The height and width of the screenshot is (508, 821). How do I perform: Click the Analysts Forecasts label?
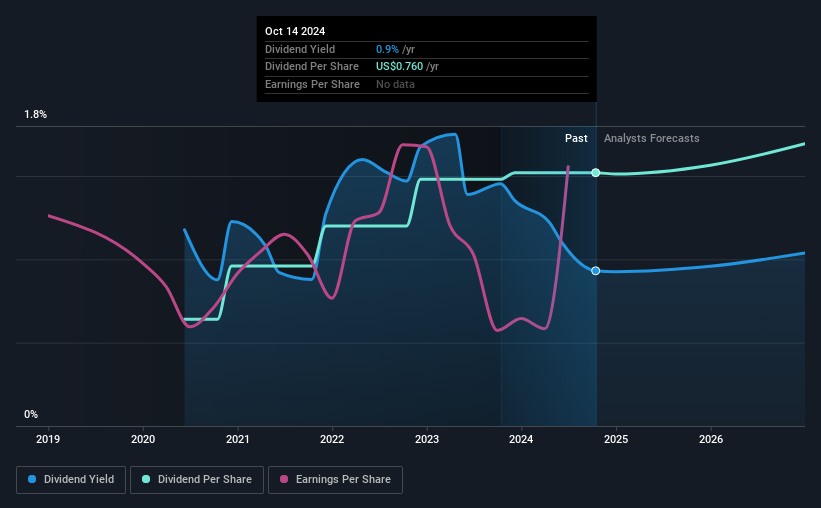tap(651, 138)
